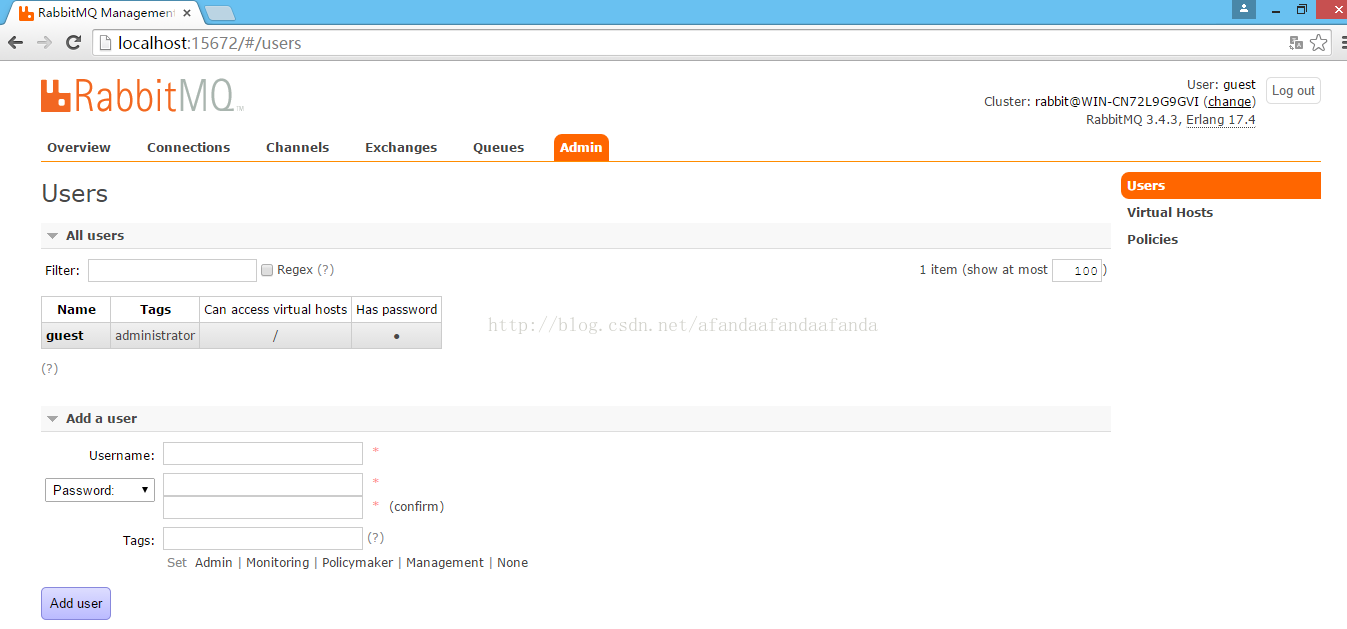Click the Has password column header
This screenshot has width=1347, height=629.
(x=397, y=310)
